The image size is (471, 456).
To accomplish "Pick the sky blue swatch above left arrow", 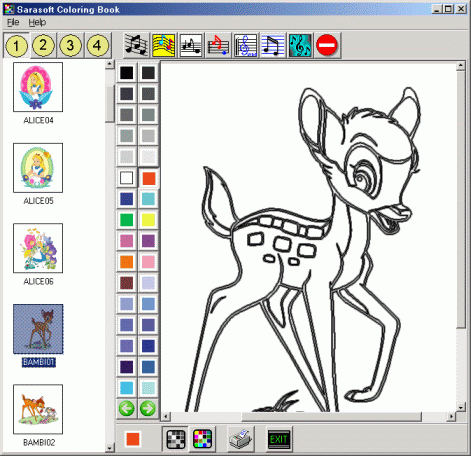I will tap(126, 388).
